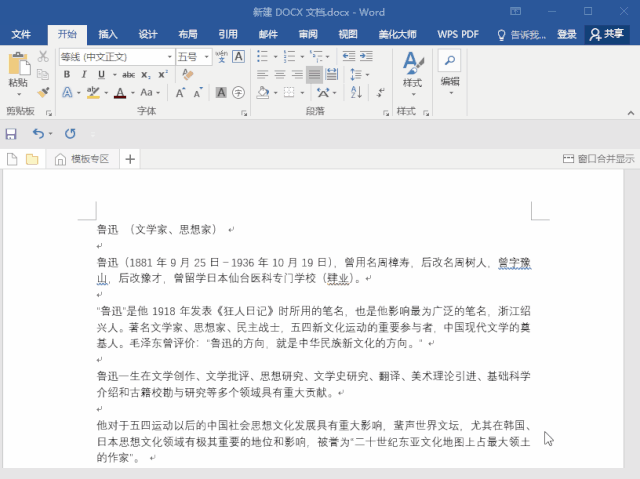Screen dimensions: 640x479
Task: Switch to the 审阅 tab
Action: [308, 34]
